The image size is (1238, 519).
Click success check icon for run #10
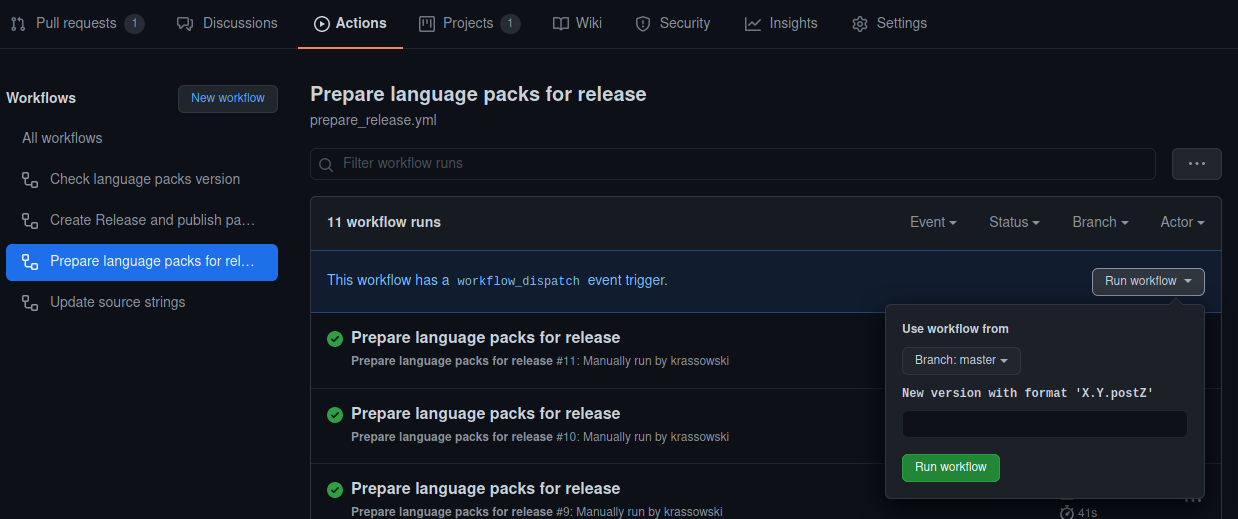[x=335, y=415]
